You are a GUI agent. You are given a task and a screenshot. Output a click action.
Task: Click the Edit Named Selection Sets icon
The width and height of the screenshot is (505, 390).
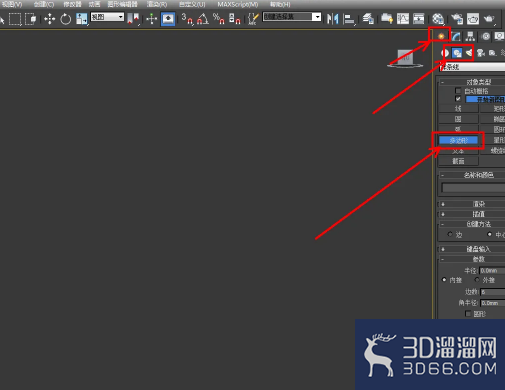coord(253,19)
